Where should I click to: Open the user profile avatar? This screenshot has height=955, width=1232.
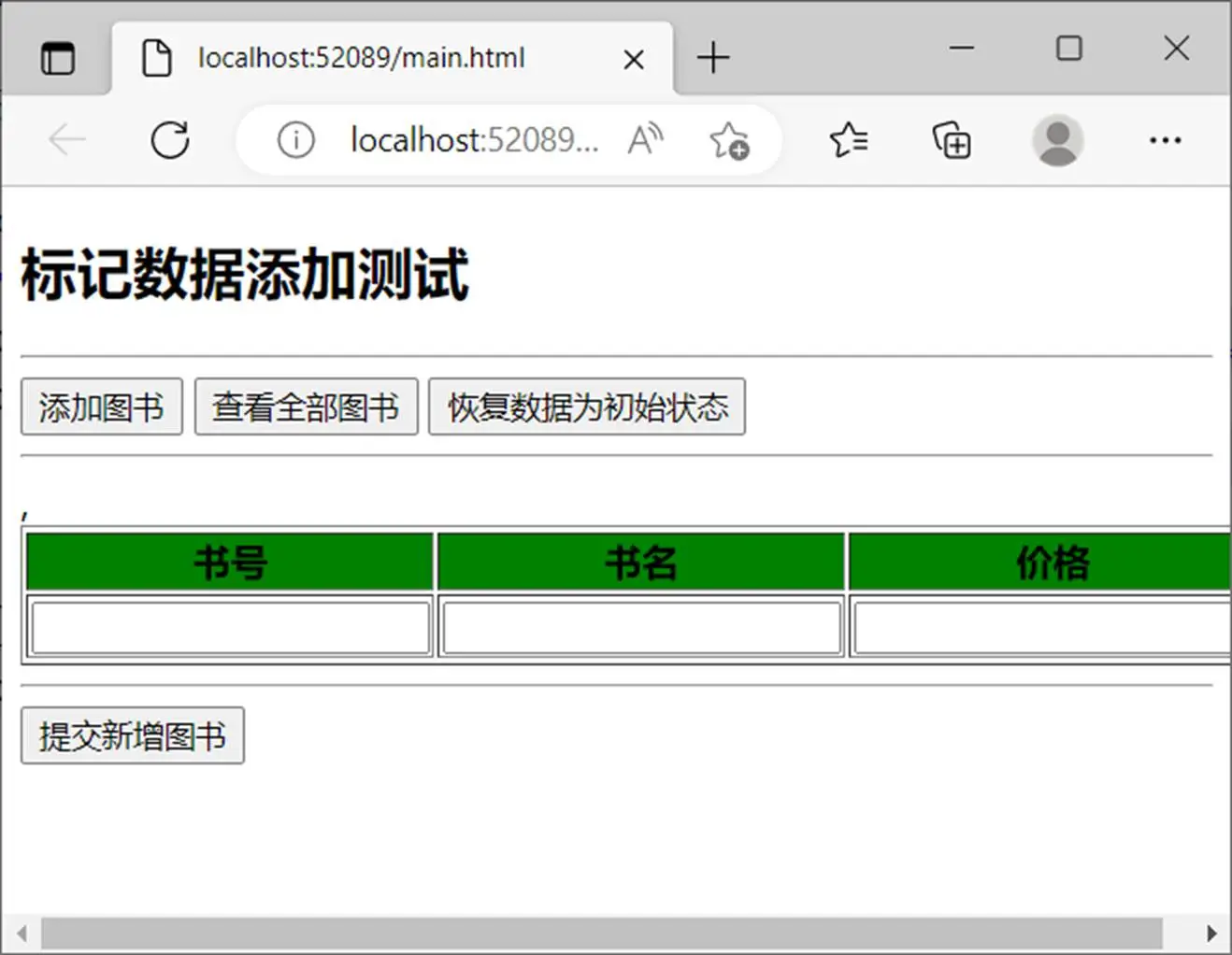coord(1058,141)
